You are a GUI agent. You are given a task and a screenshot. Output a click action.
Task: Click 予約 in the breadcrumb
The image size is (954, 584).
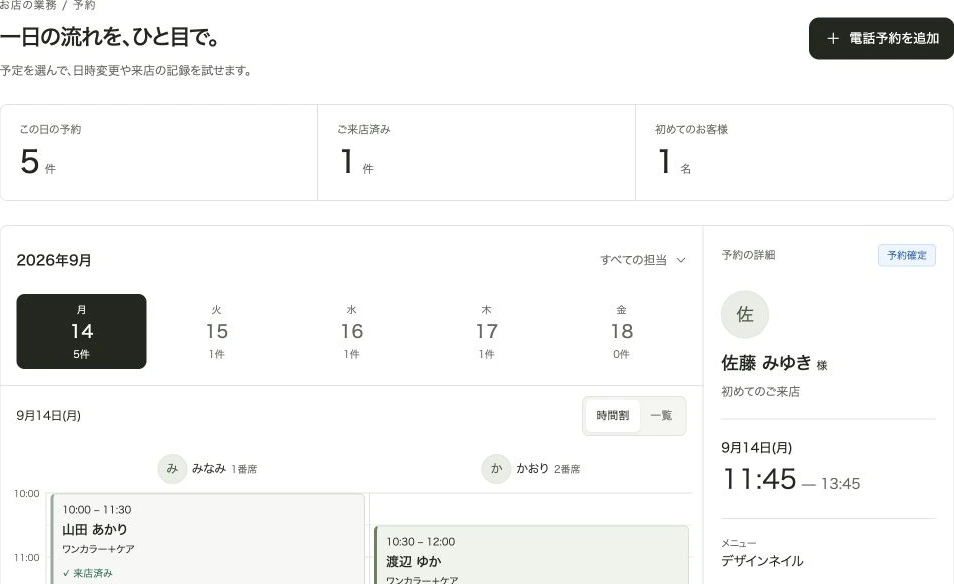pyautogui.click(x=84, y=5)
